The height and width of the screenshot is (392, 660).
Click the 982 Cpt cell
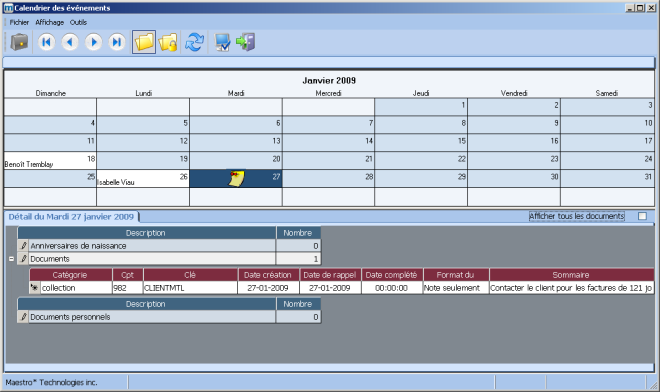[128, 288]
